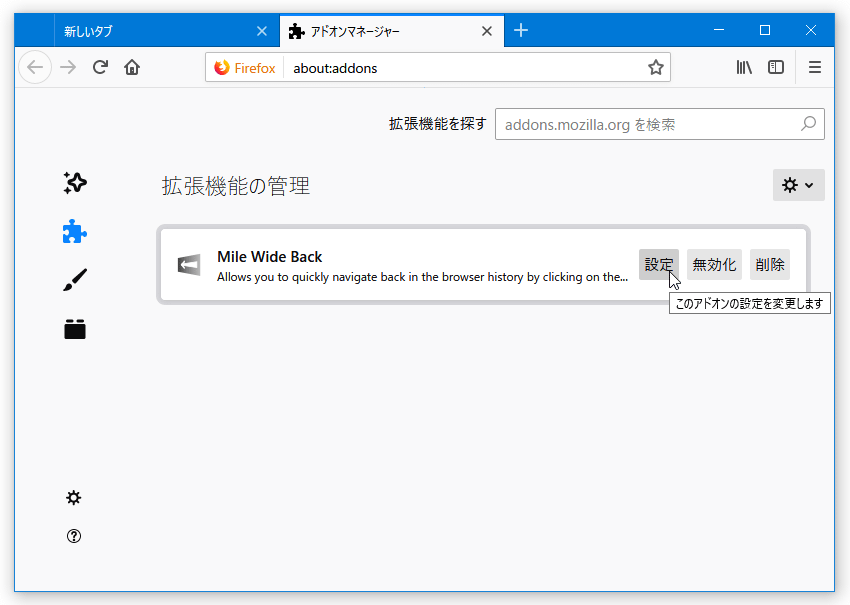Go back using the back arrow button
Viewport: 850px width, 605px height.
coord(35,67)
